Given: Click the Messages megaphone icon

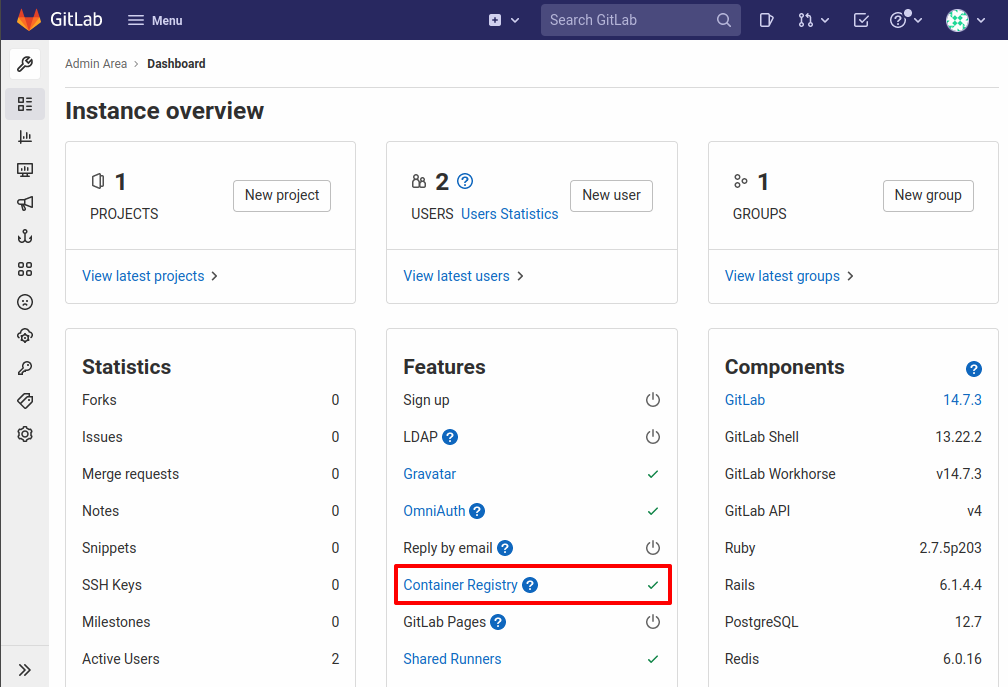Looking at the screenshot, I should 25,202.
